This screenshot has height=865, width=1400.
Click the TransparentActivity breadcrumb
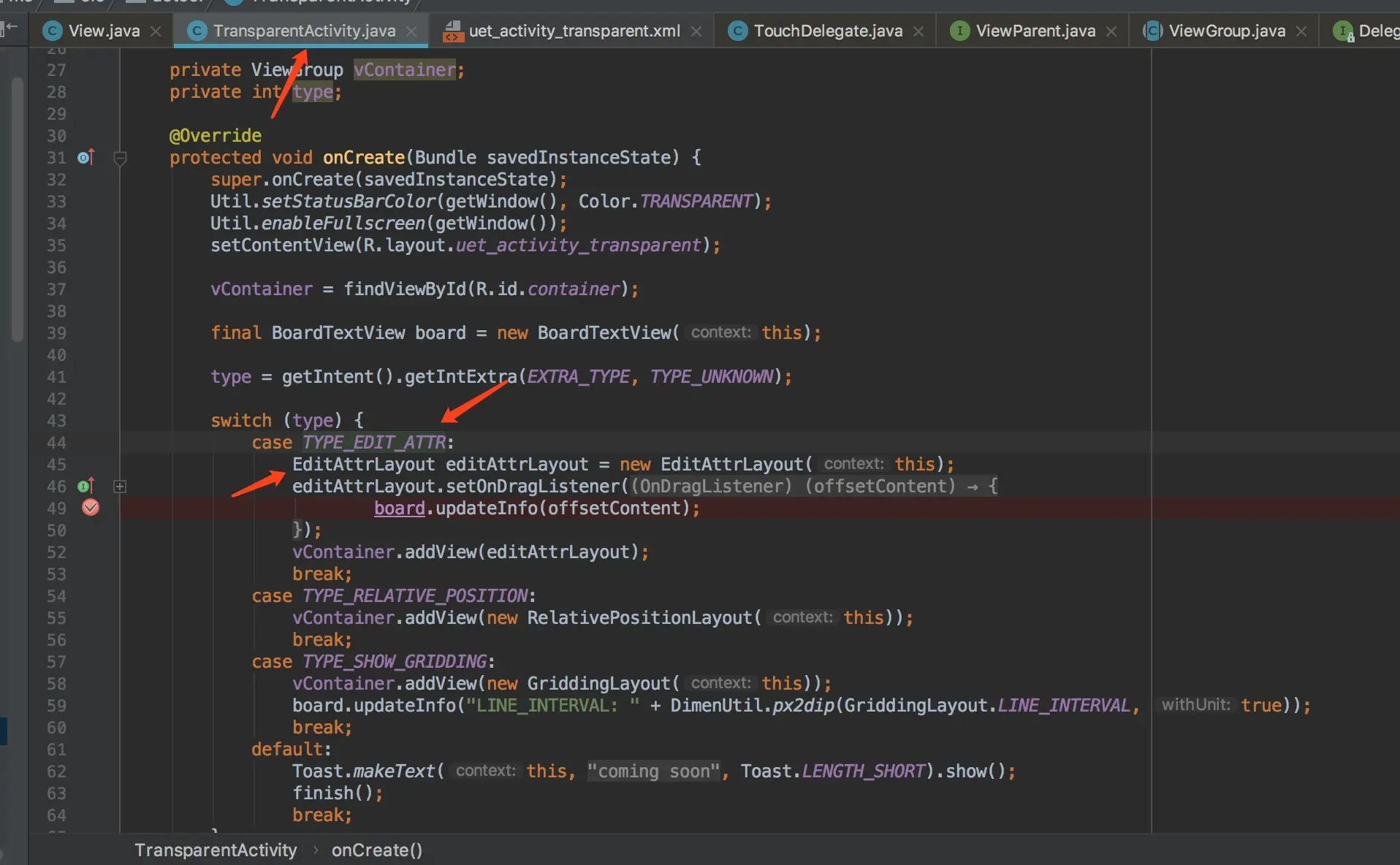[x=216, y=850]
